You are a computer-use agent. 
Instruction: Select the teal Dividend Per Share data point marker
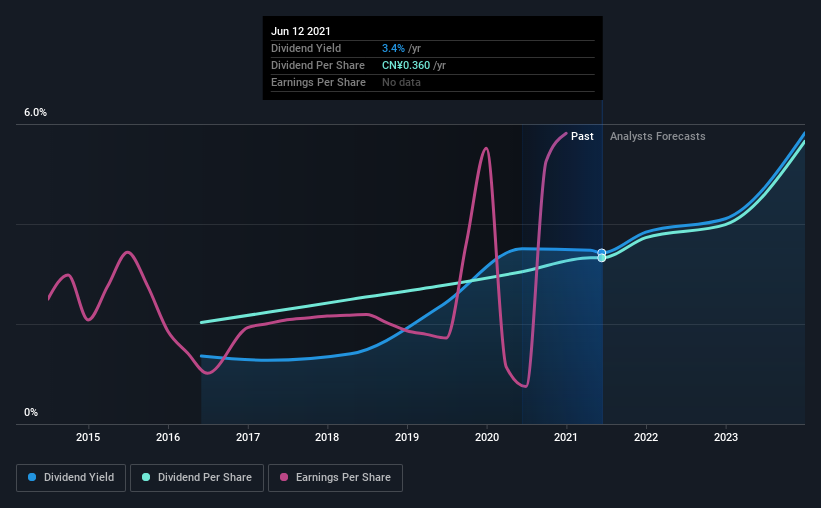[x=602, y=258]
